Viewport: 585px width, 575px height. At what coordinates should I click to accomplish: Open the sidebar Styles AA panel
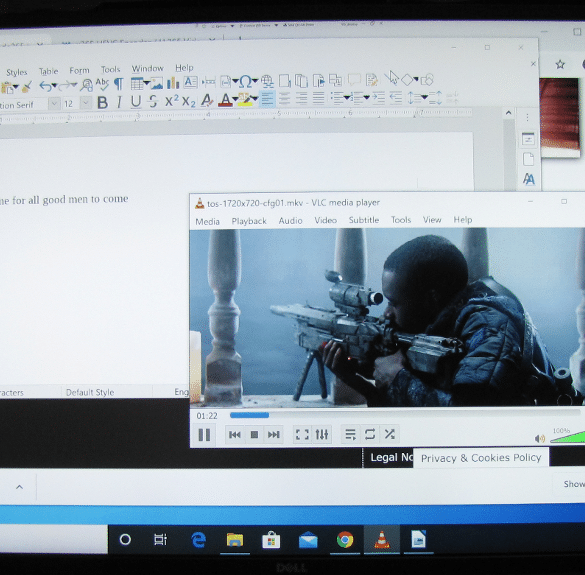[529, 179]
